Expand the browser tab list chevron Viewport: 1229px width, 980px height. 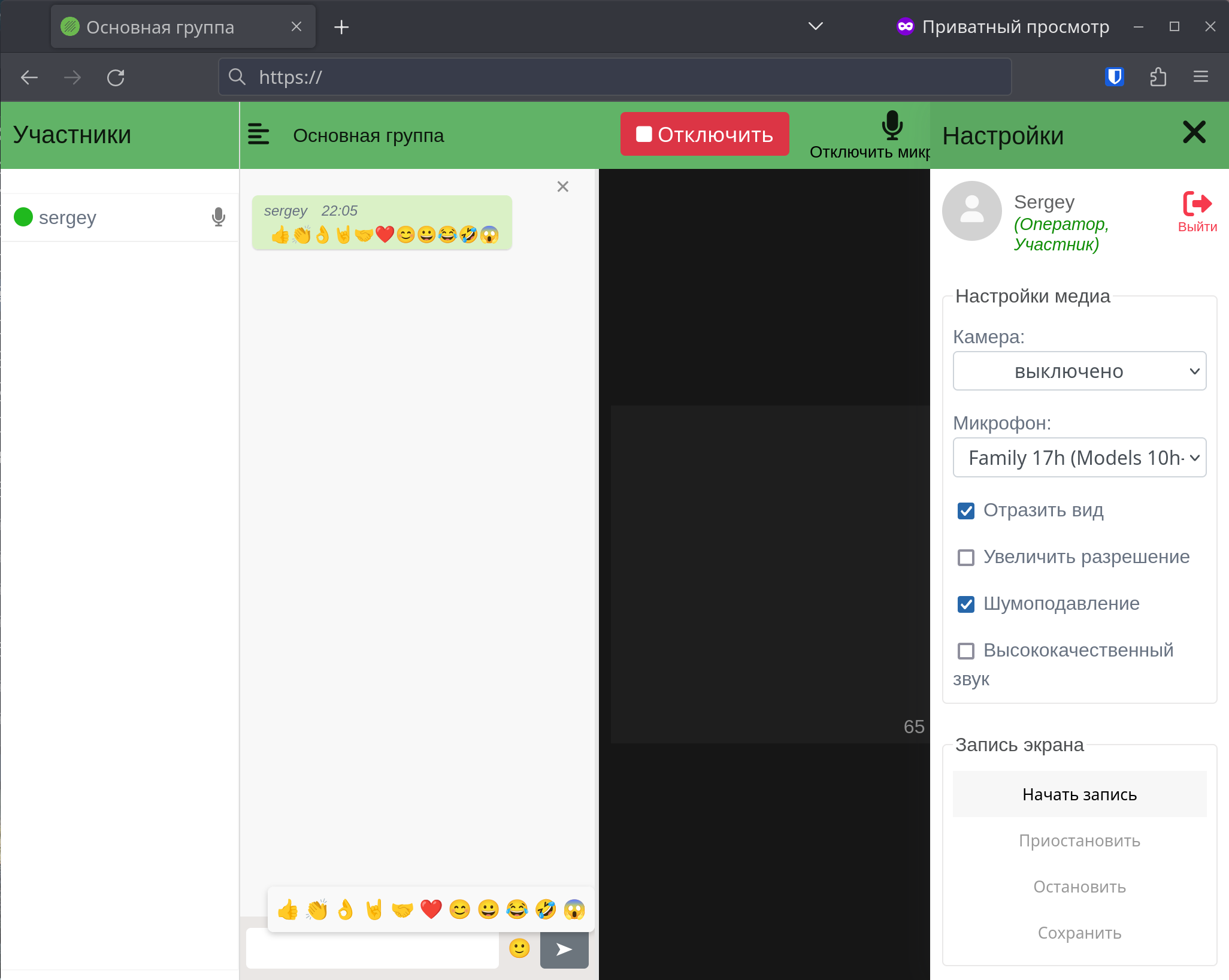815,26
